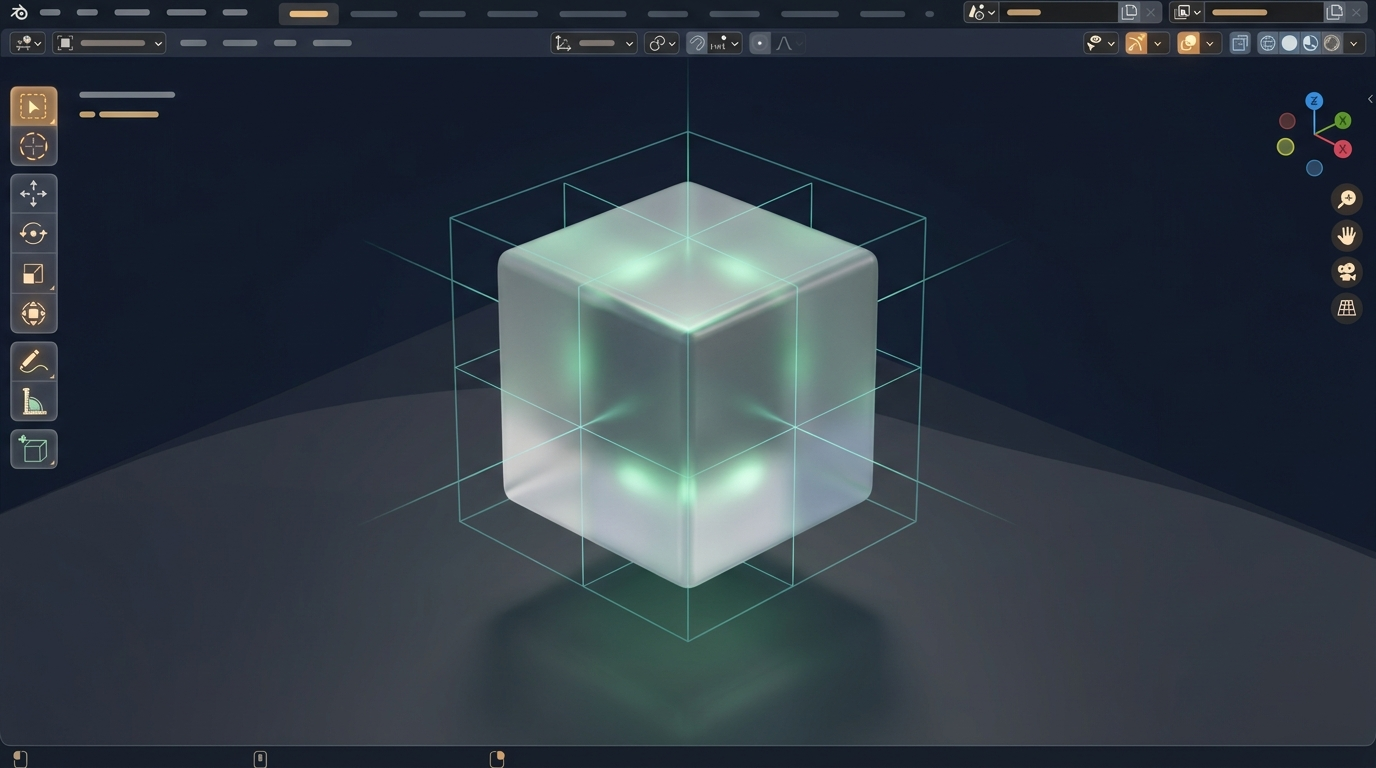Click the red X axis handle
Image resolution: width=1376 pixels, height=768 pixels.
coord(1343,149)
